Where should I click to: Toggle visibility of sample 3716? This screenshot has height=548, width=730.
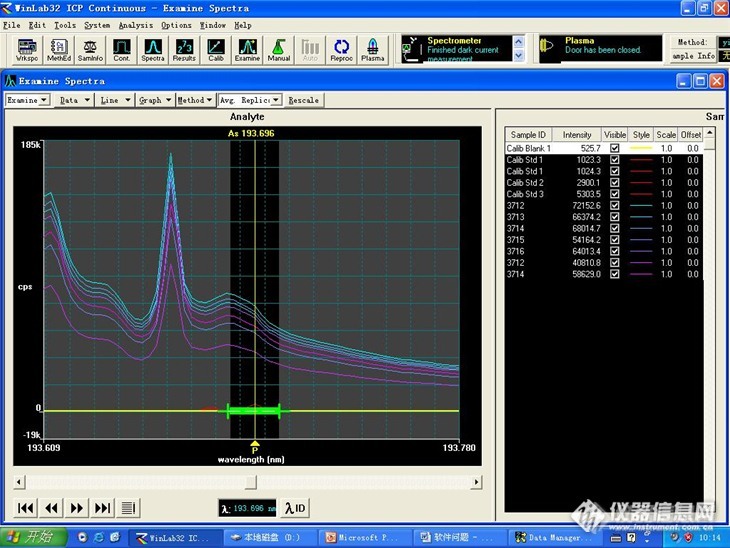615,251
